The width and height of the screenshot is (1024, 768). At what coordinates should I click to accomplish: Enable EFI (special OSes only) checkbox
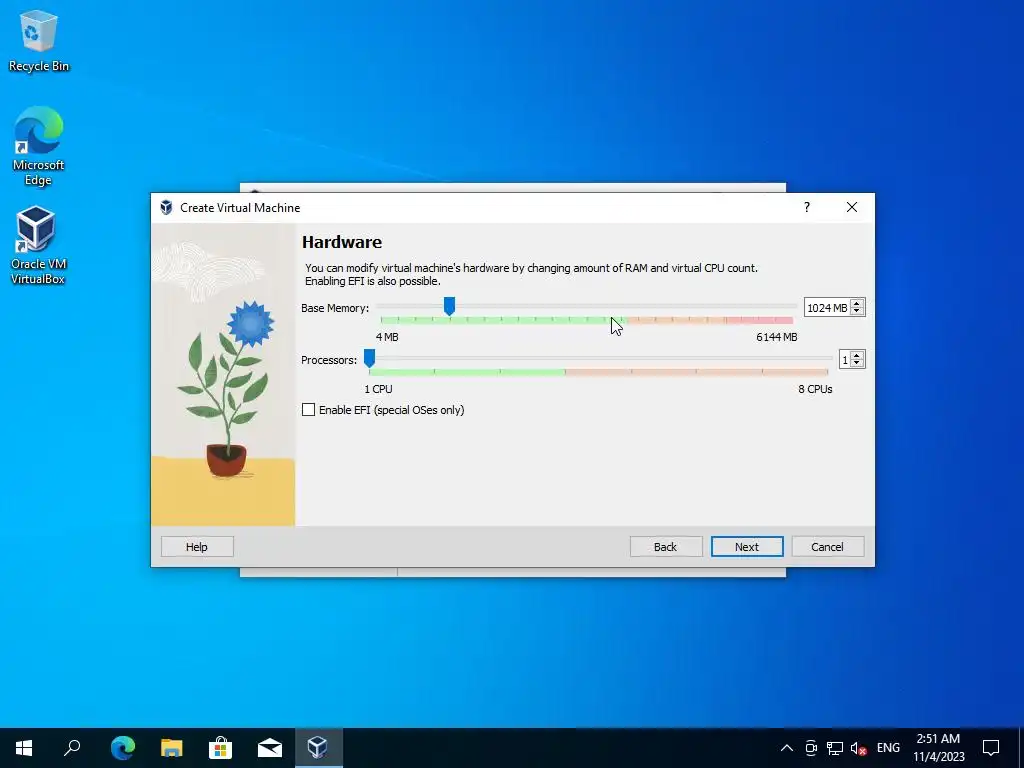308,409
